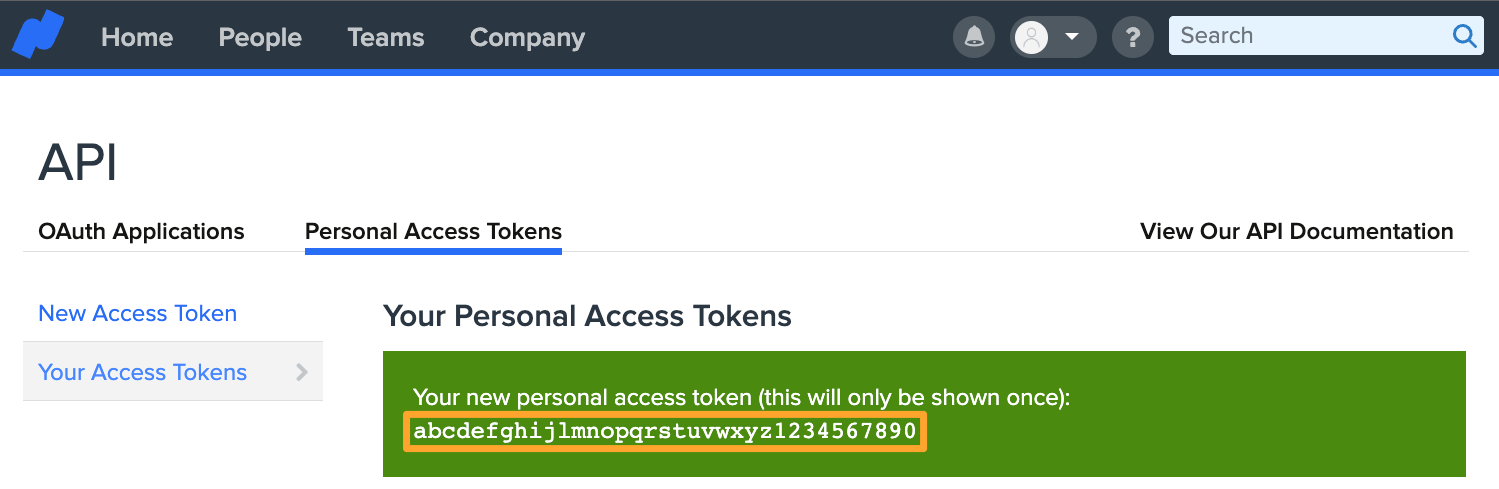This screenshot has width=1499, height=489.
Task: Click the green token notification message text
Action: point(741,397)
